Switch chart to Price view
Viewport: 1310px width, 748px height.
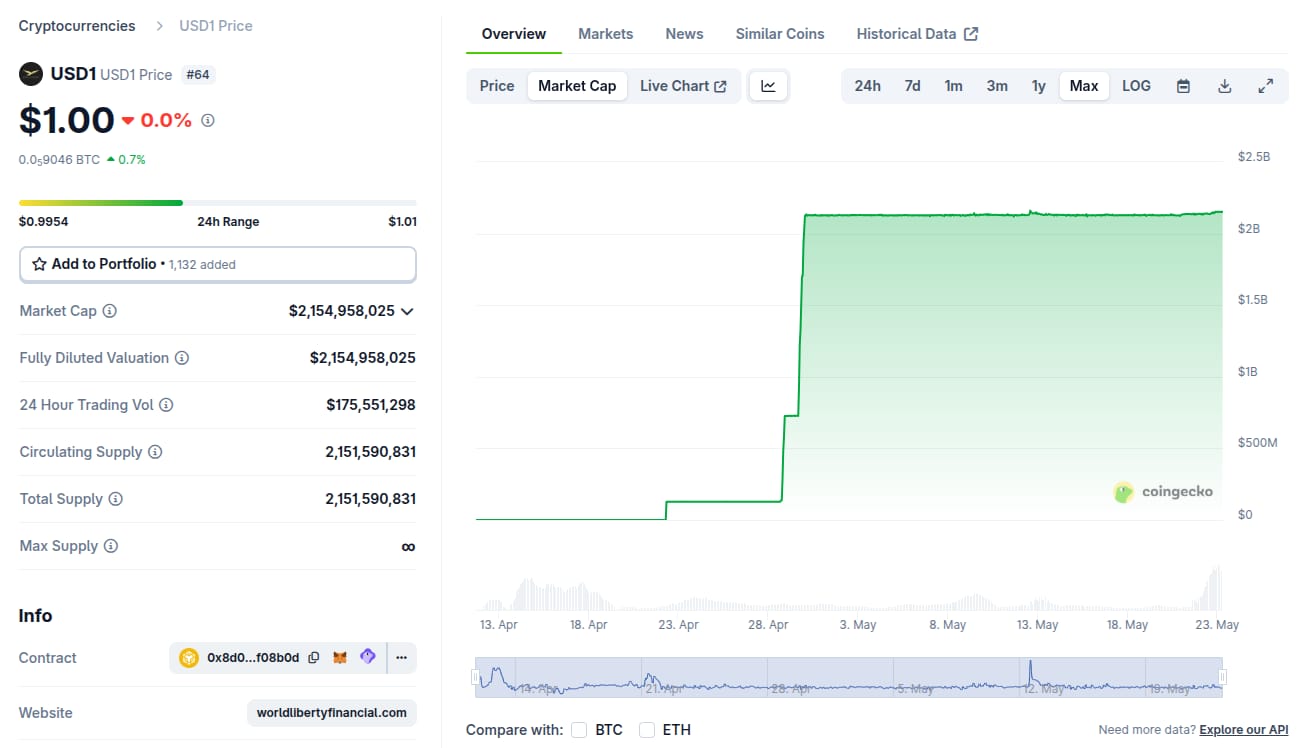coord(496,86)
